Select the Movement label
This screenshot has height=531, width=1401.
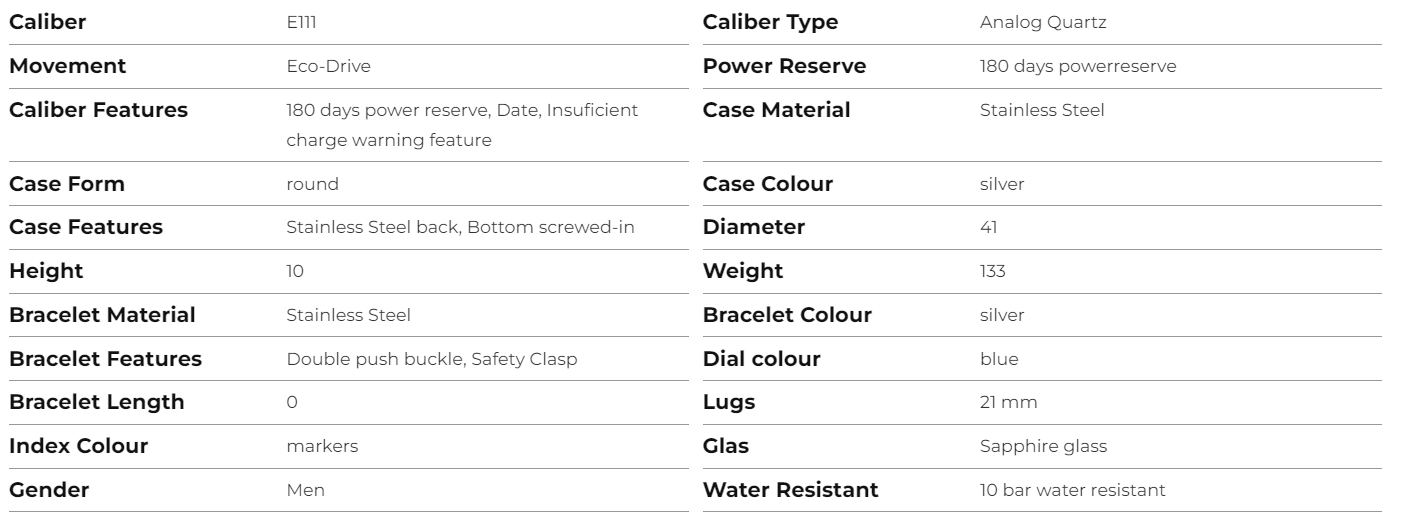coord(68,66)
